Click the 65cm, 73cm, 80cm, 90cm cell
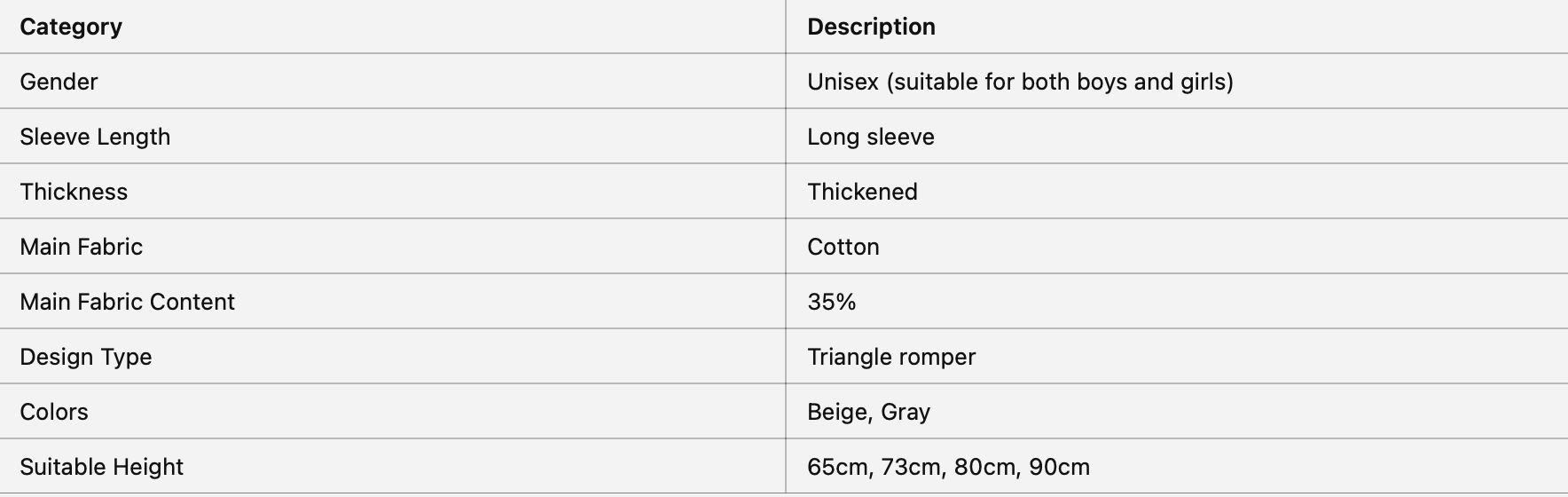 coord(948,467)
